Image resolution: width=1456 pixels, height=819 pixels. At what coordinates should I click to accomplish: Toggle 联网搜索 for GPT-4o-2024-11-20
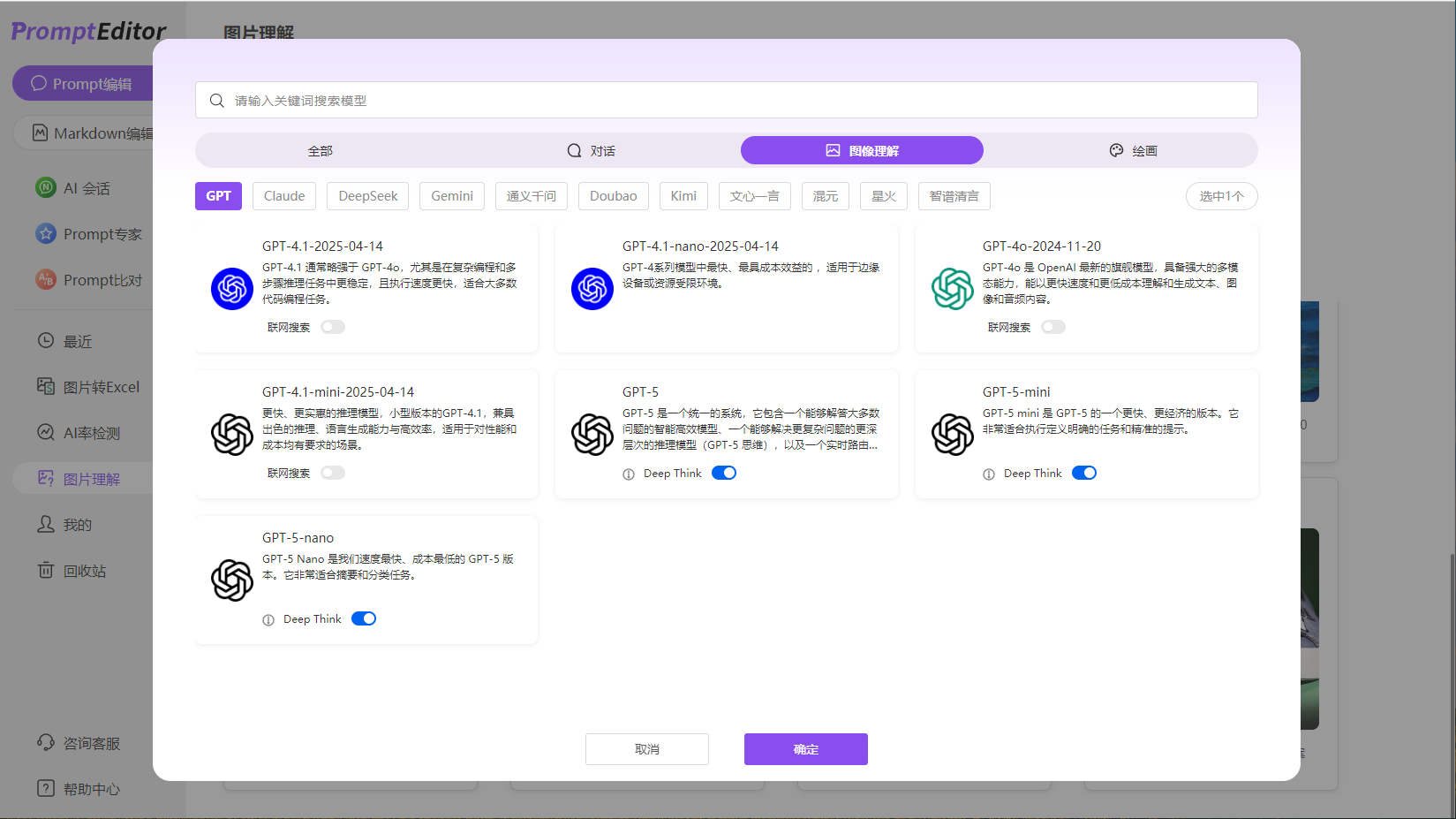[x=1053, y=328]
